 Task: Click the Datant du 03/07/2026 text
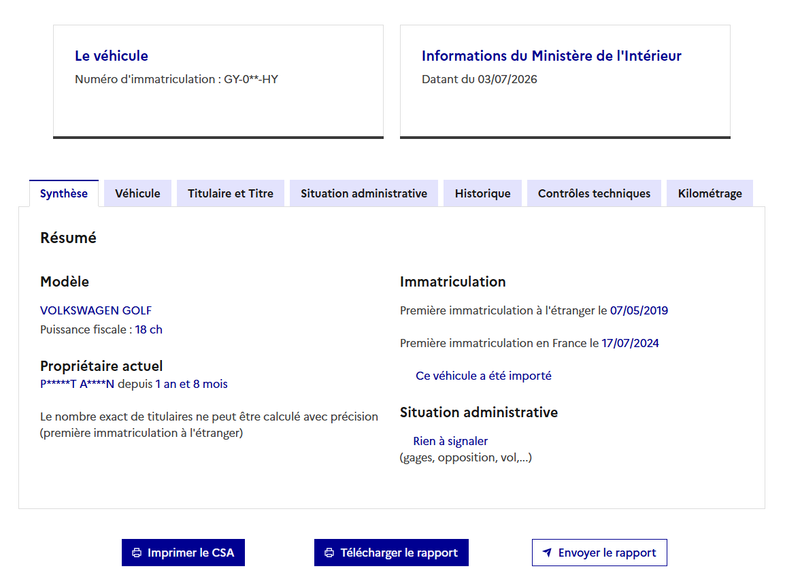coord(479,79)
